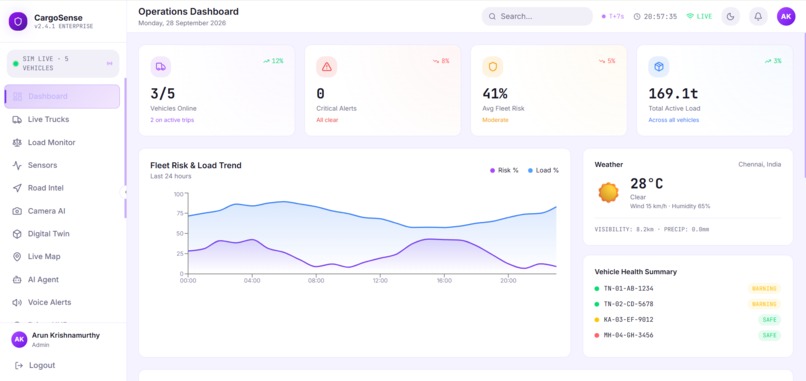Click the '3/5' Vehicles Online value
The width and height of the screenshot is (806, 381).
coord(162,94)
